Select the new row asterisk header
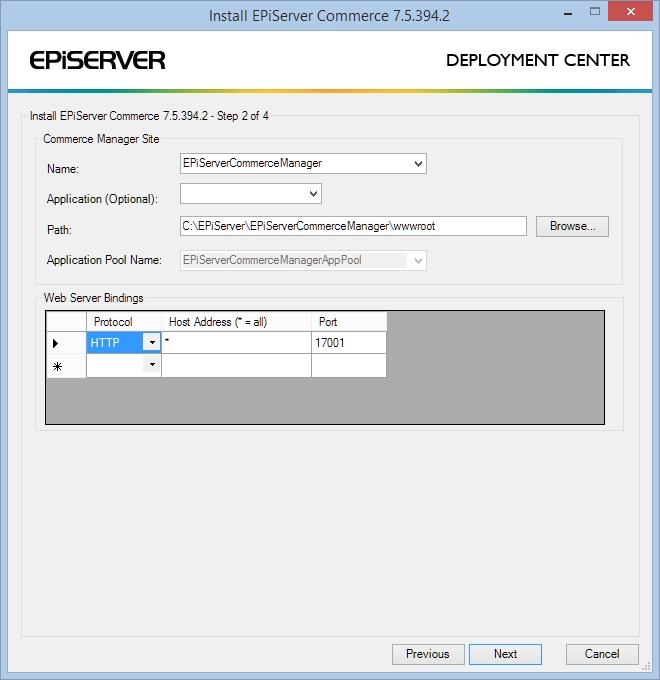 pos(66,366)
